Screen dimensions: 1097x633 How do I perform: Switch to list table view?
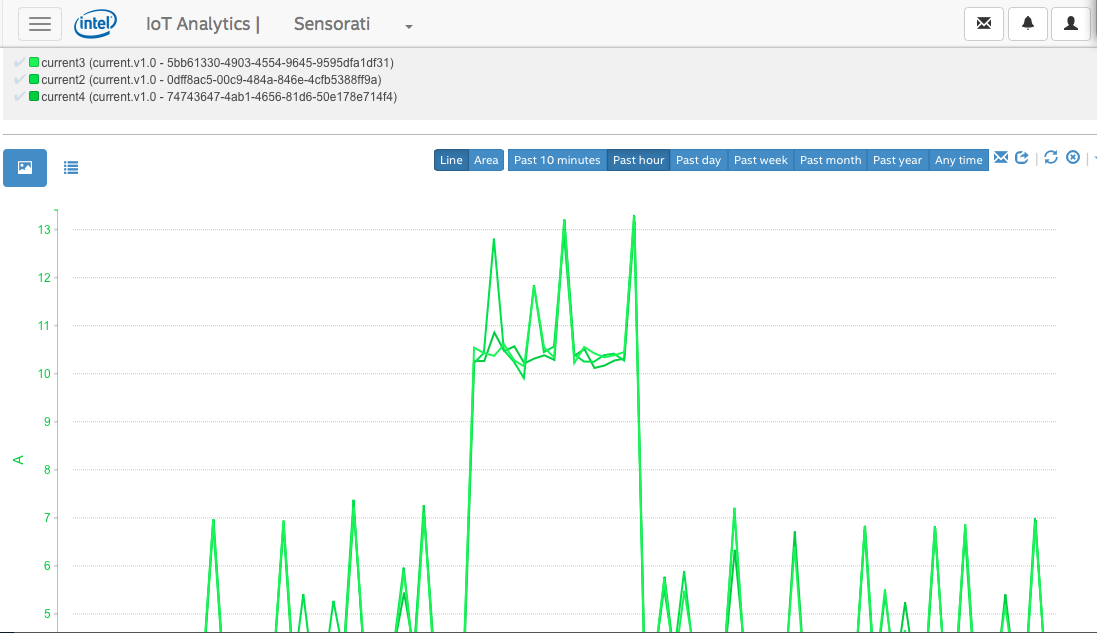point(71,168)
